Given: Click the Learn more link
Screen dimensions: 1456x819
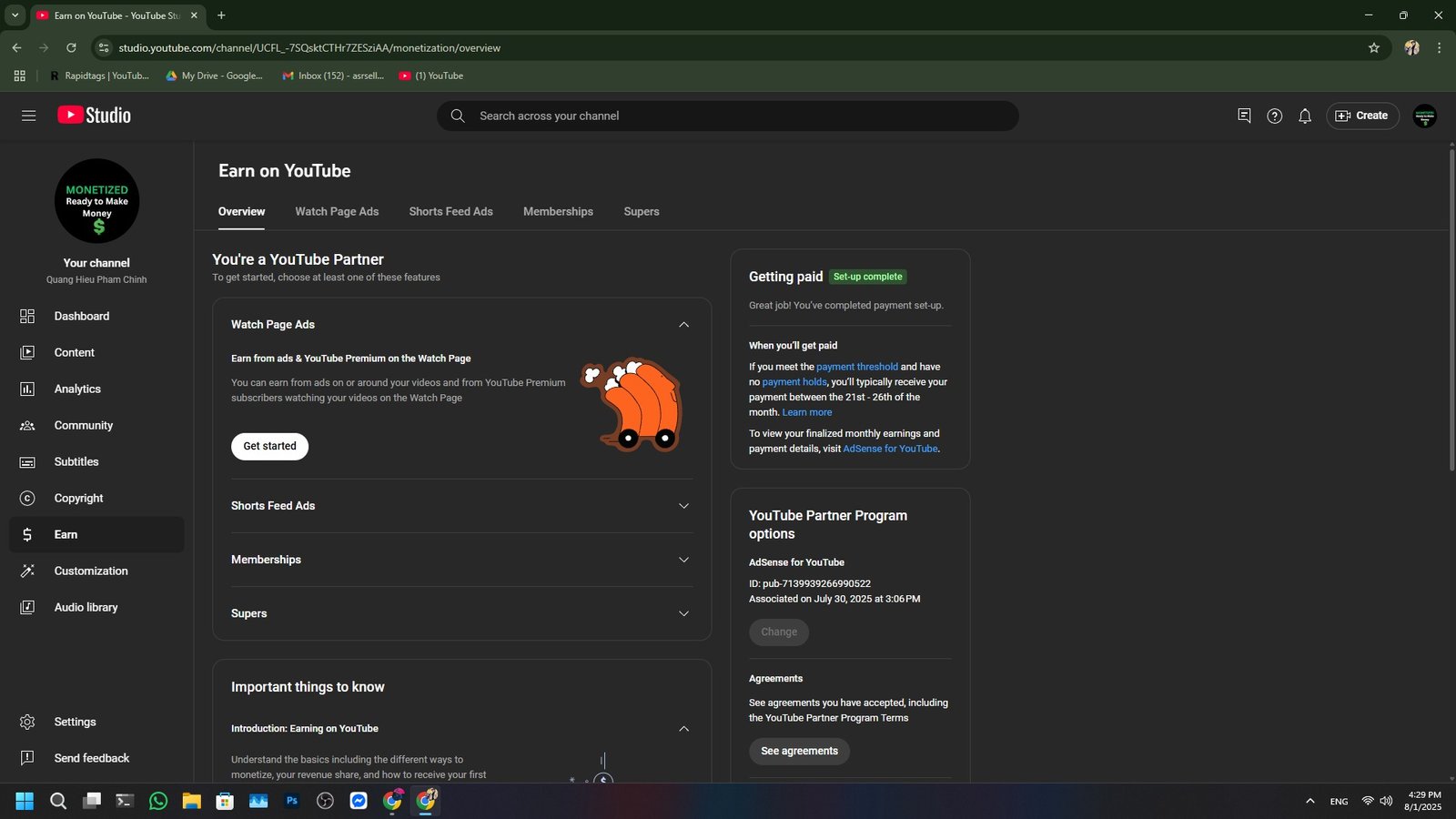Looking at the screenshot, I should click(807, 412).
